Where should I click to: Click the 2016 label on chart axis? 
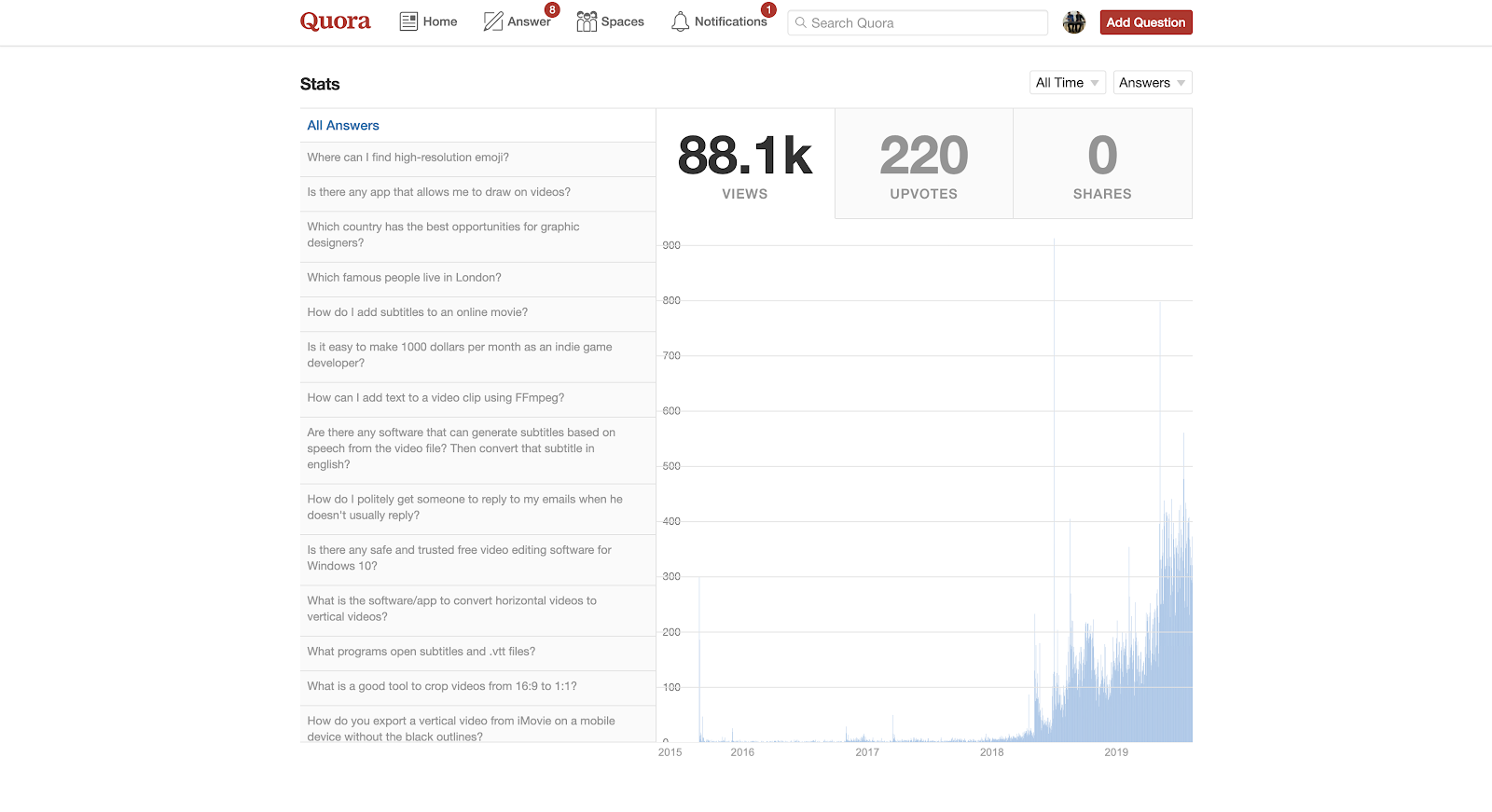click(742, 752)
